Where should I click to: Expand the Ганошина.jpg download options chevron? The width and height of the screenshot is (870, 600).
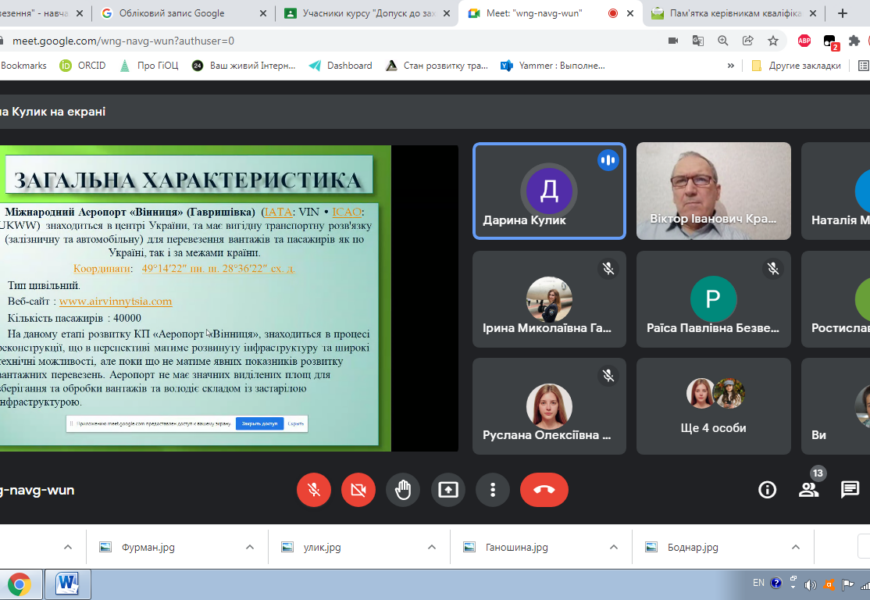614,547
